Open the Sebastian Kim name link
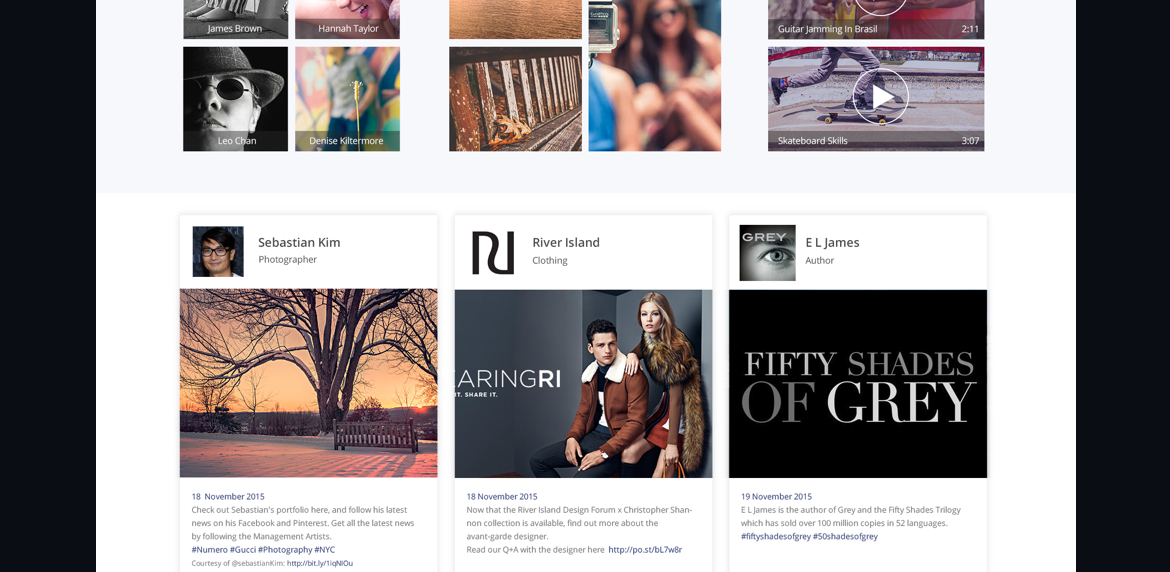The width and height of the screenshot is (1170, 572). [299, 242]
